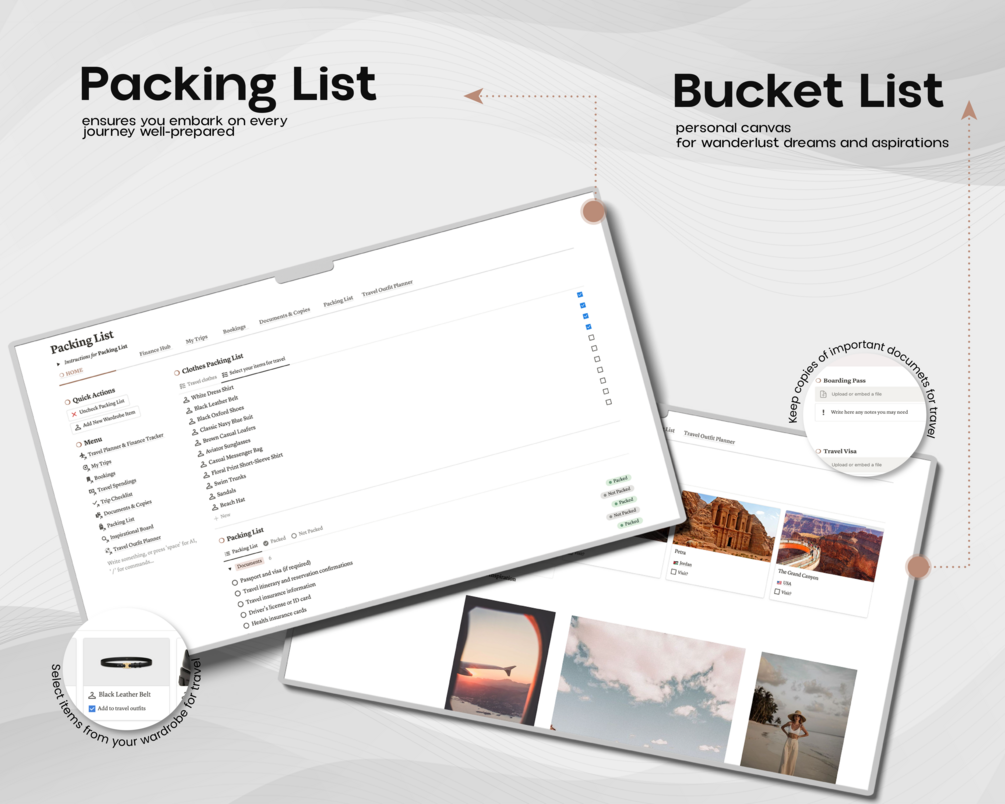The width and height of the screenshot is (1005, 804).
Task: Tick the Visit? checkbox under Petra
Action: pyautogui.click(x=674, y=571)
